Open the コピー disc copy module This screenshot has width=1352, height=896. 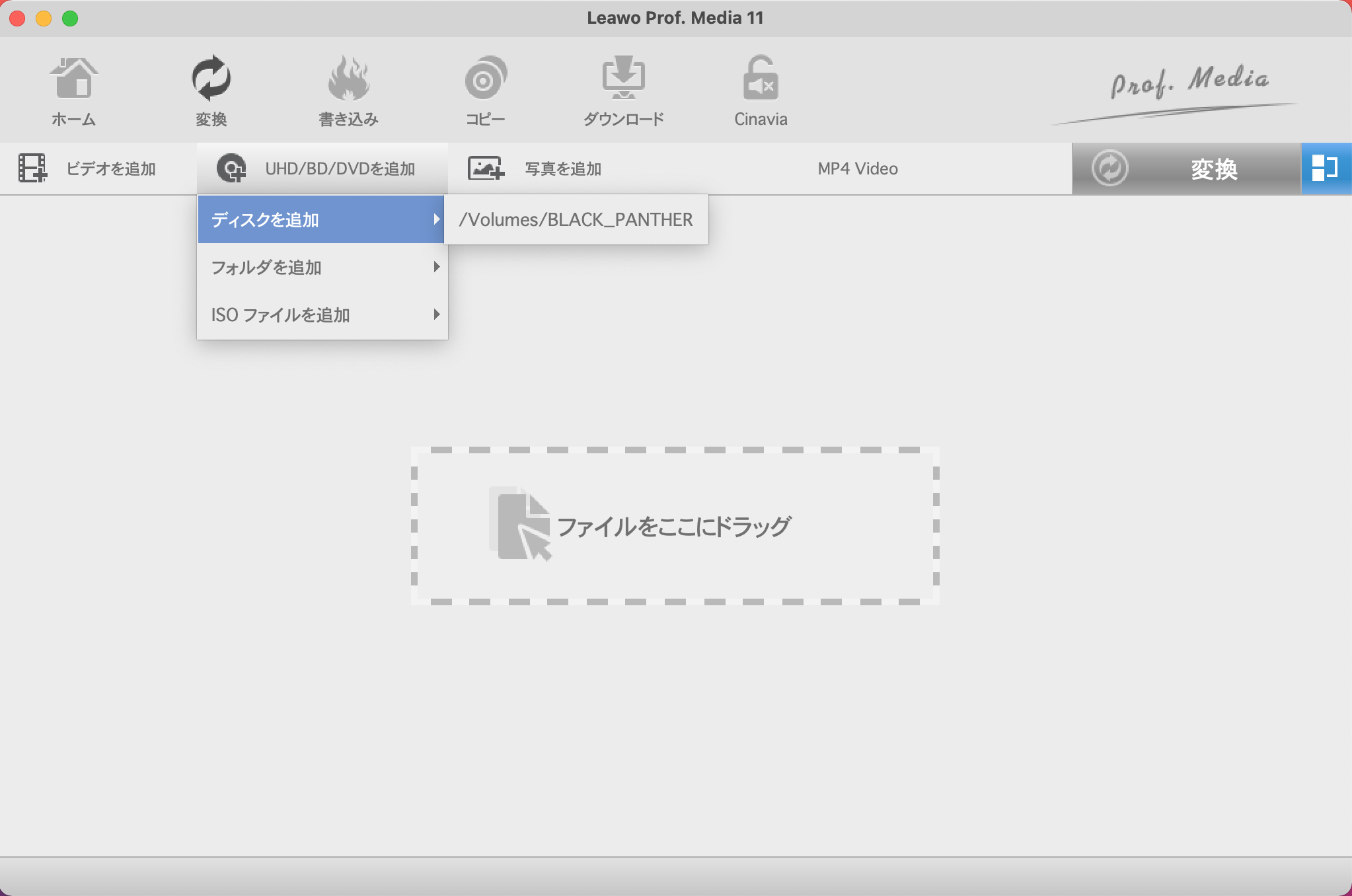coord(485,91)
